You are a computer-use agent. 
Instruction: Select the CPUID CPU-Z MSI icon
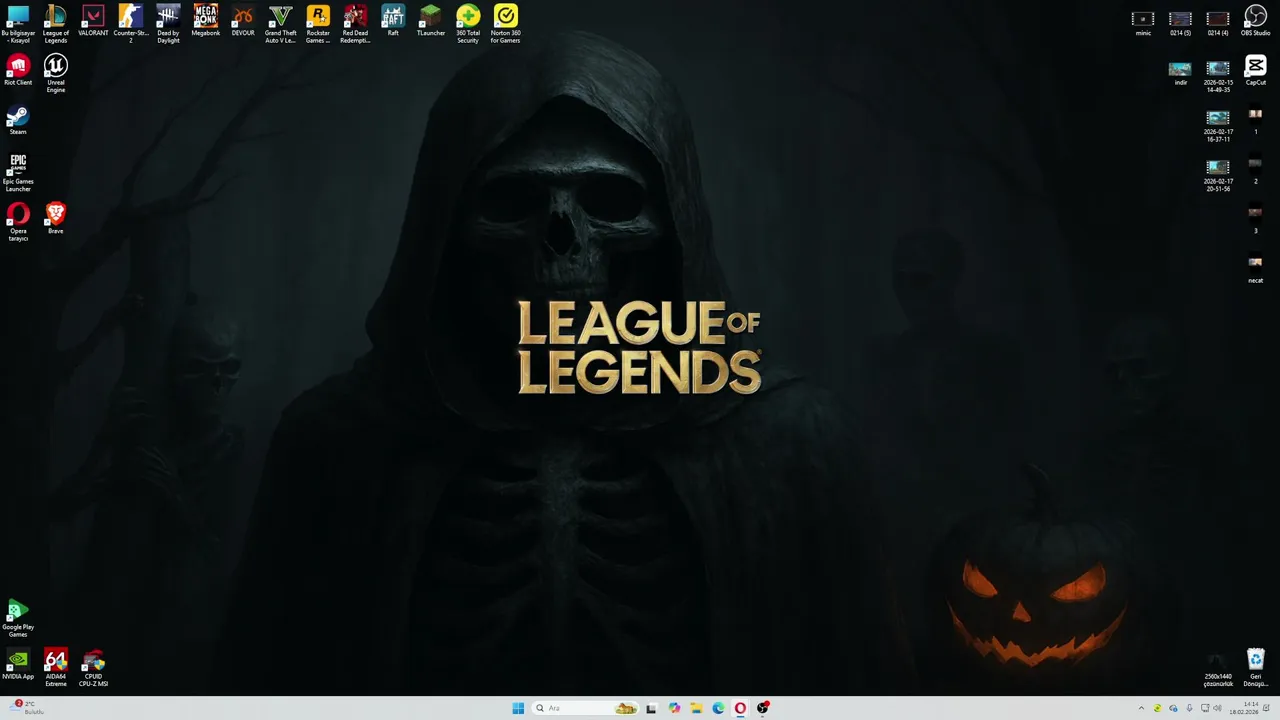pyautogui.click(x=93, y=668)
